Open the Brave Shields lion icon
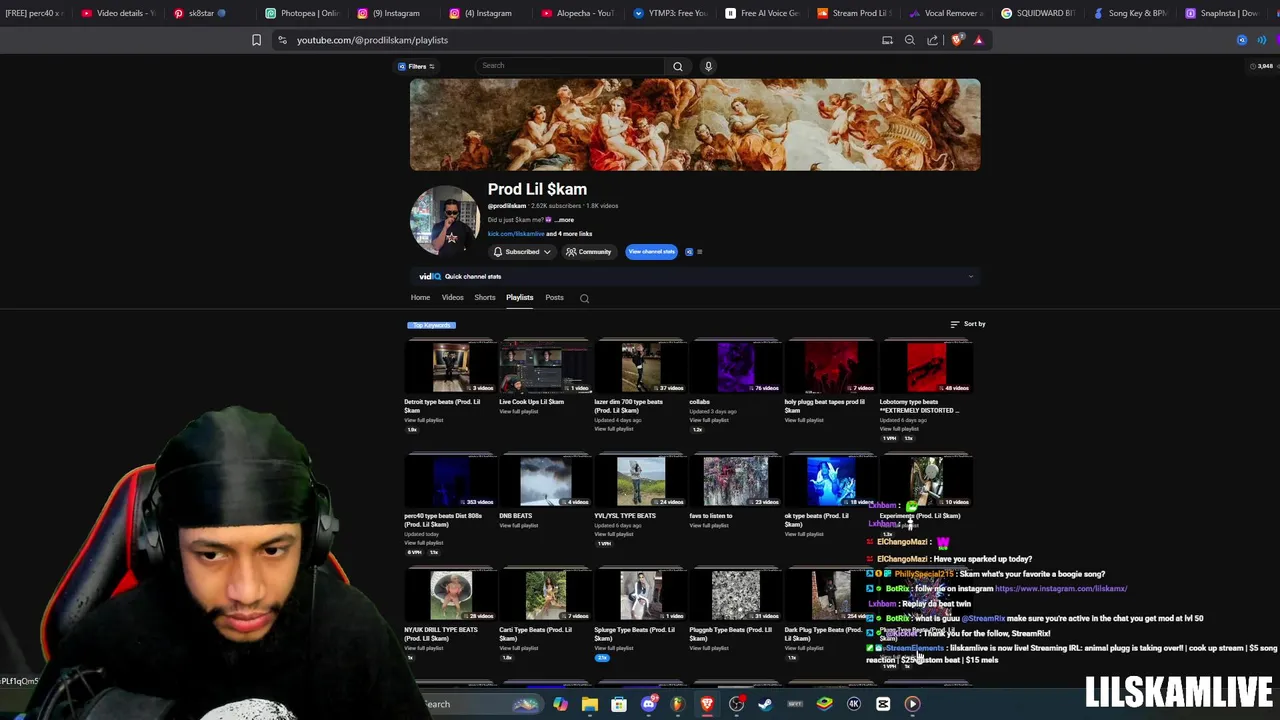 957,40
